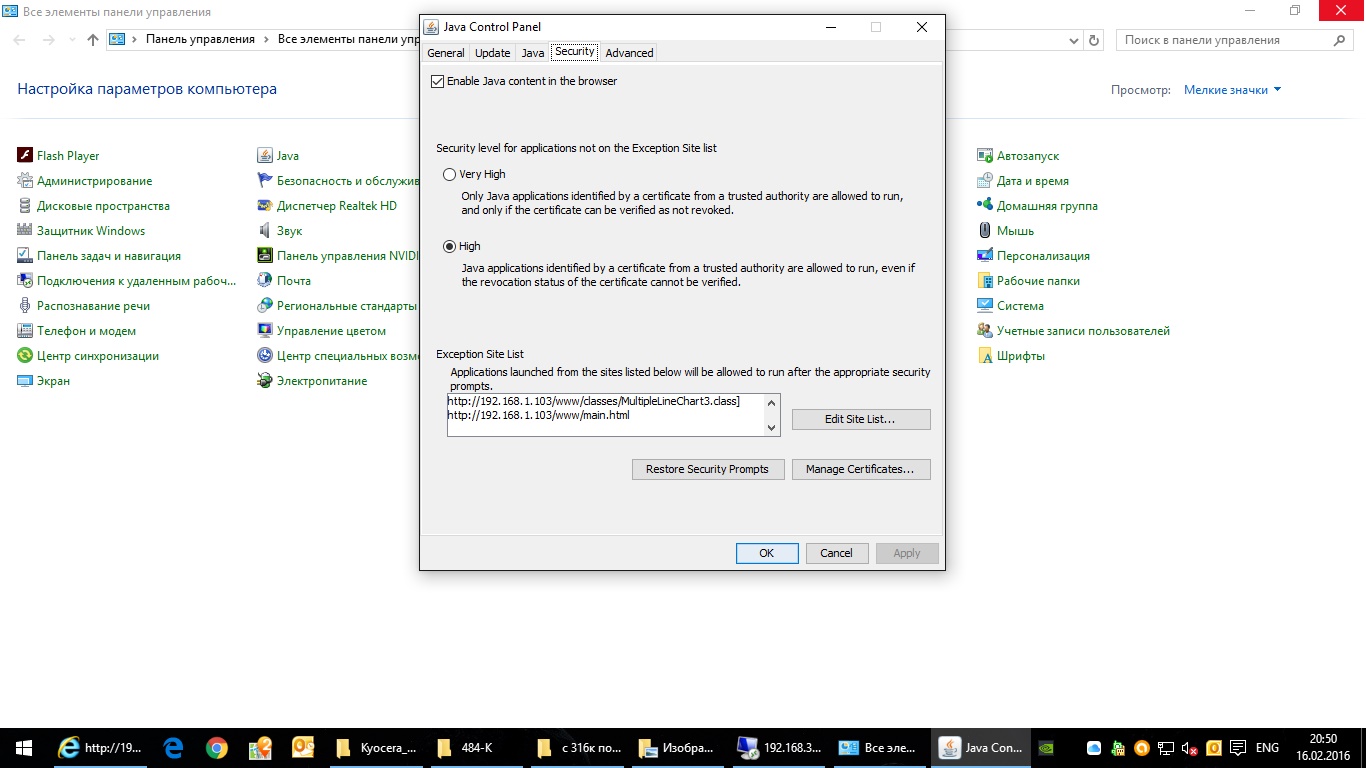Open the Электропитание power plug icon

tap(265, 380)
